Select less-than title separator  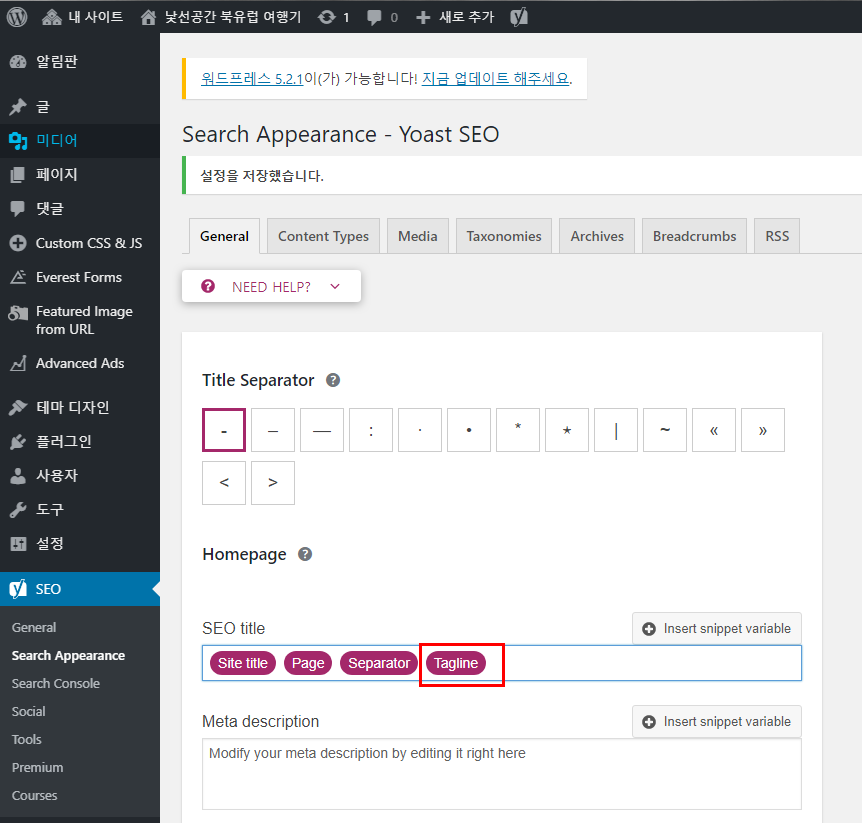[224, 483]
